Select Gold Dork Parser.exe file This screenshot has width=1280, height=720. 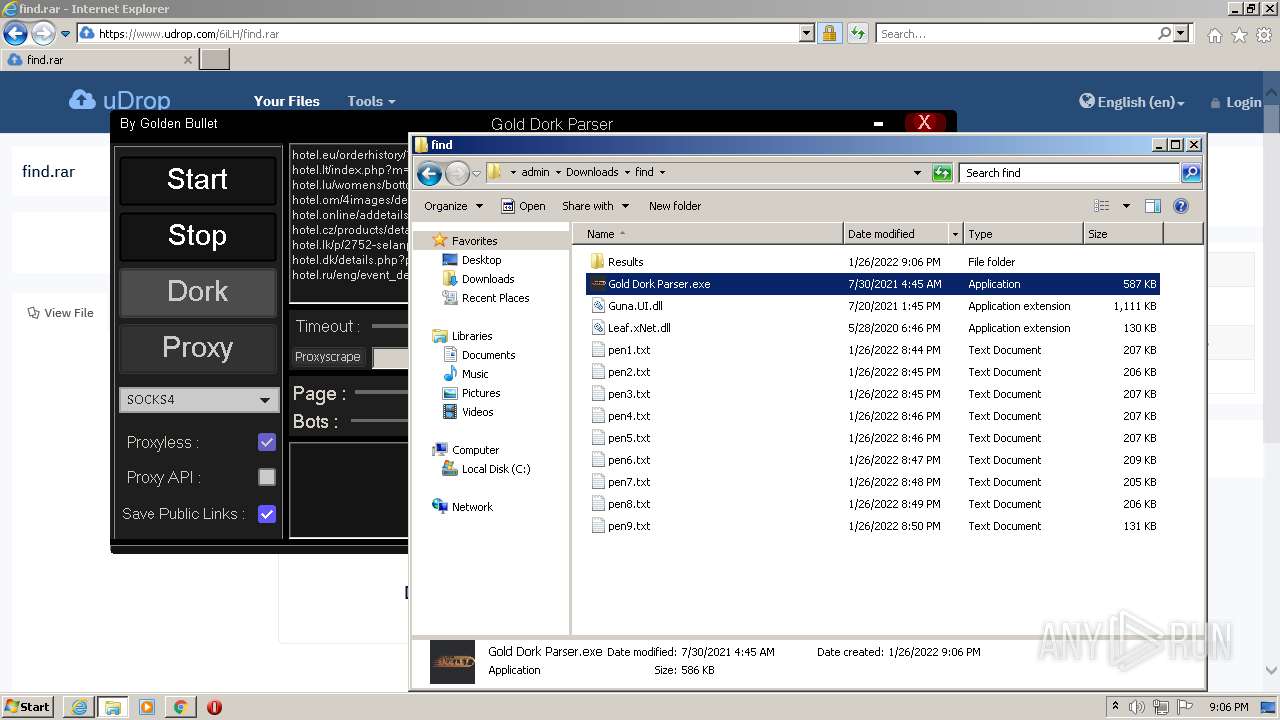(872, 284)
